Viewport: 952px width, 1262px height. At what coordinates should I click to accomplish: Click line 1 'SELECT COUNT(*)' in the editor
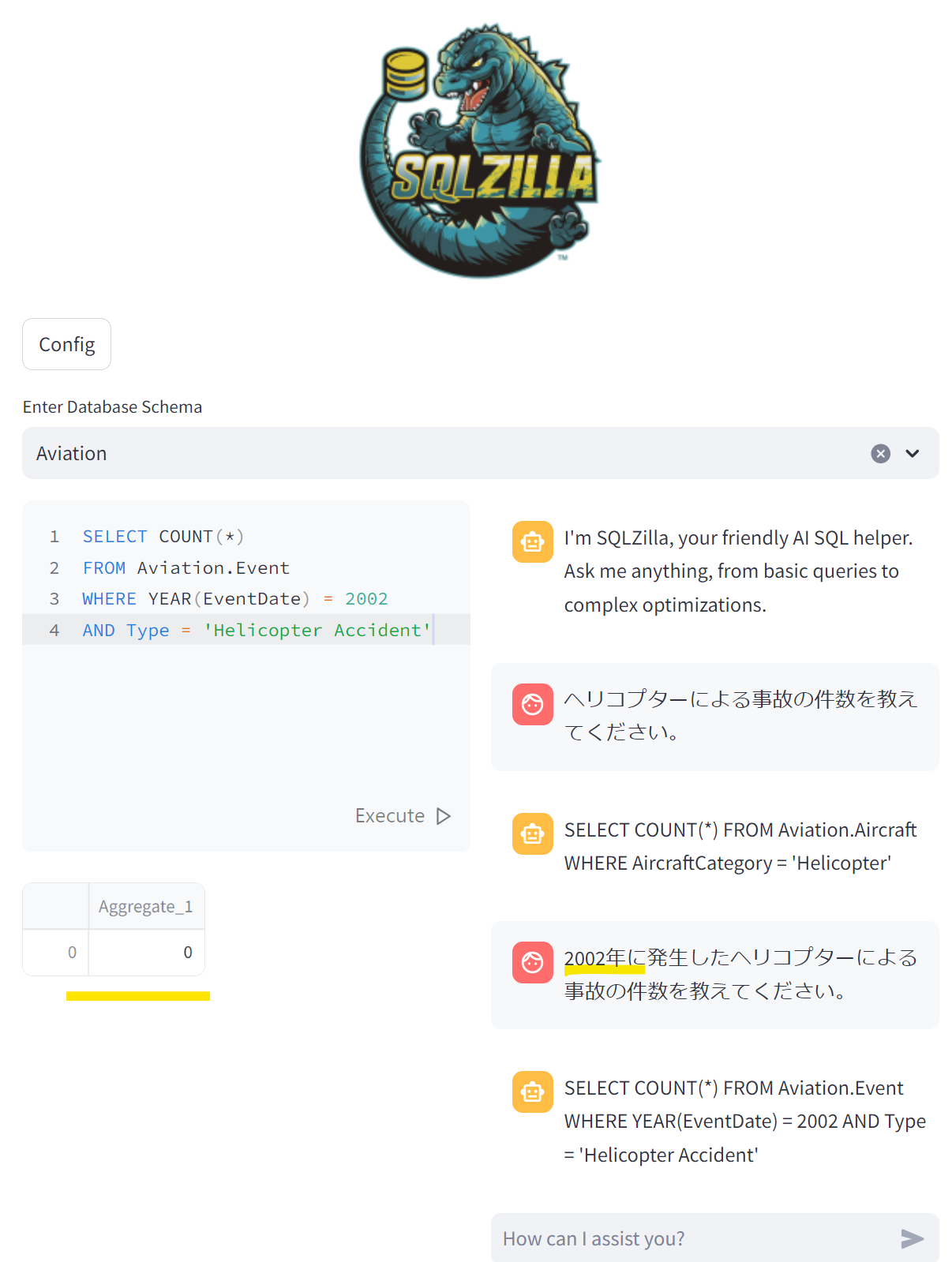click(x=163, y=537)
